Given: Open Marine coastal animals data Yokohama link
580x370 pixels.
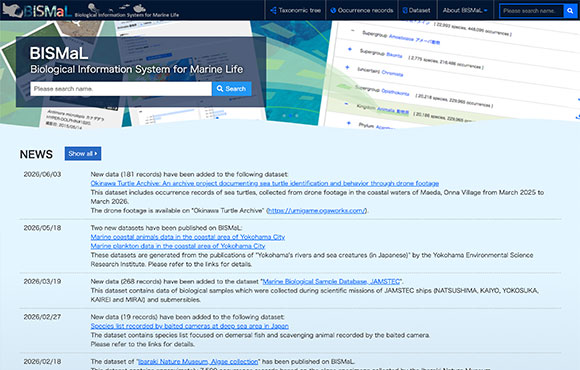Looking at the screenshot, I should (188, 237).
